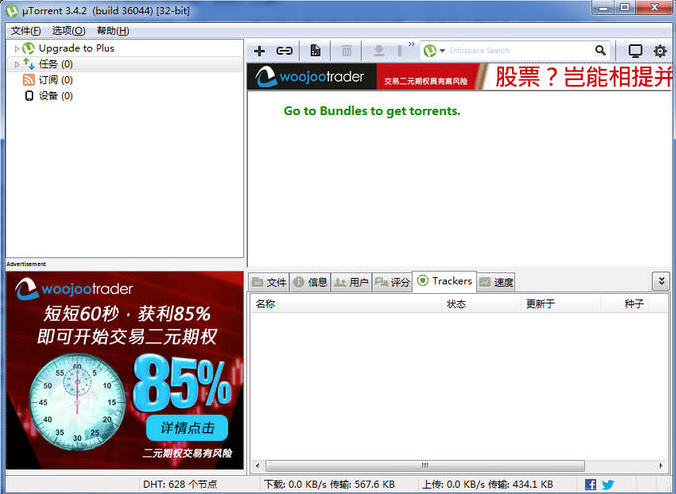Click the Remove Torrent trash icon

pyautogui.click(x=347, y=51)
